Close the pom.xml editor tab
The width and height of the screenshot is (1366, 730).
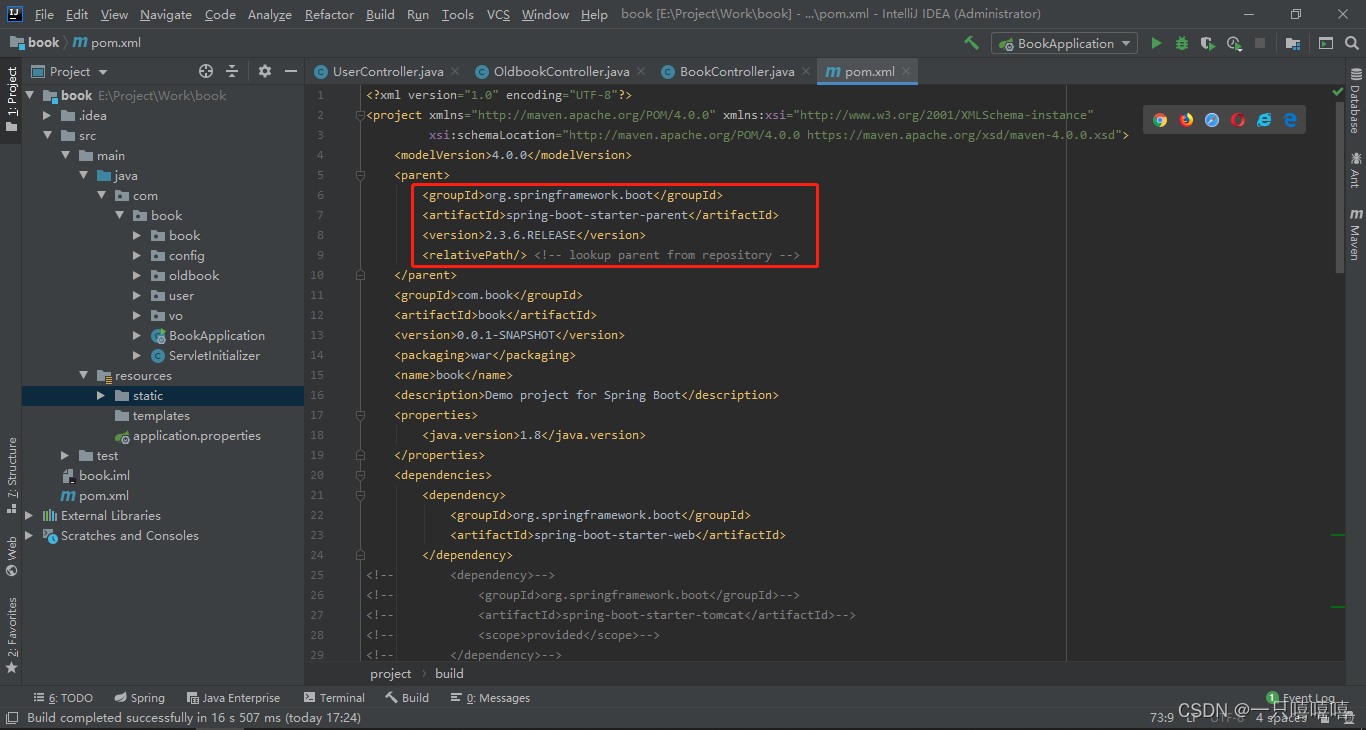click(x=906, y=71)
